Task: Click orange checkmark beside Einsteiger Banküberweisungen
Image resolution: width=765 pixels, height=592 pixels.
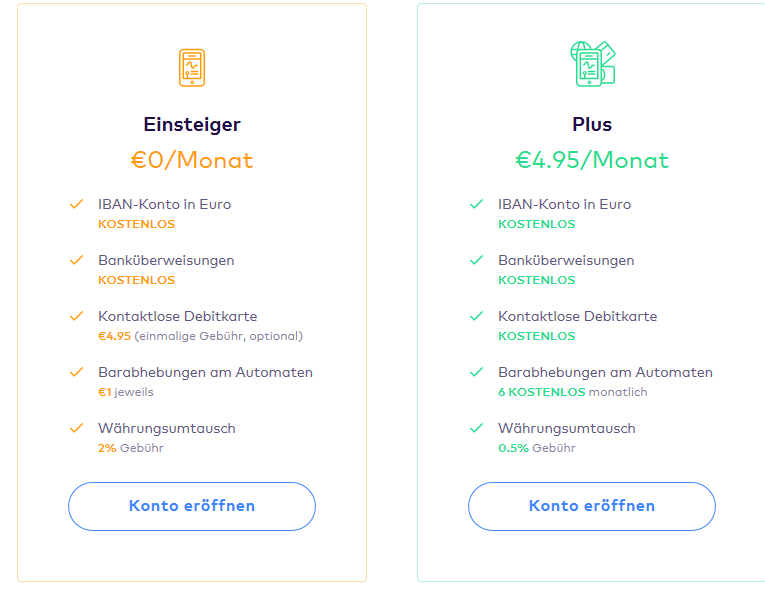Action: tap(76, 260)
